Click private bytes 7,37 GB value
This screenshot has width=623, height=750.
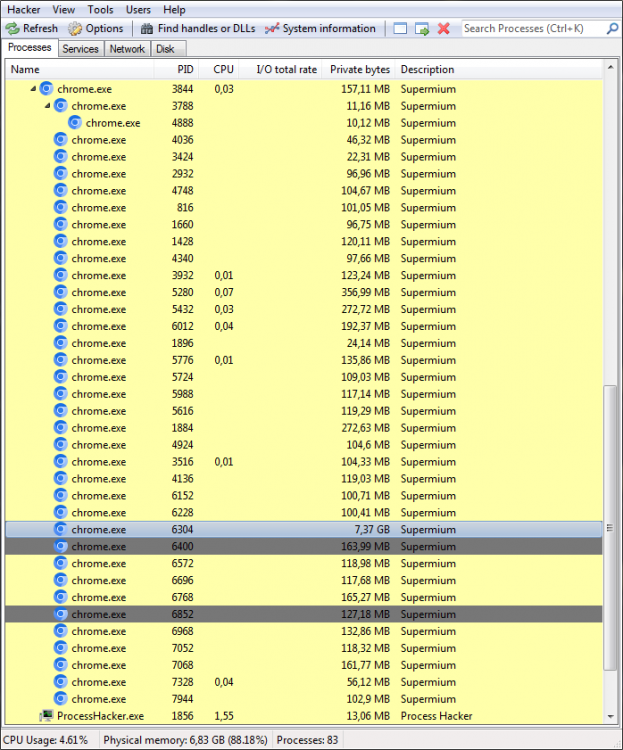click(372, 529)
